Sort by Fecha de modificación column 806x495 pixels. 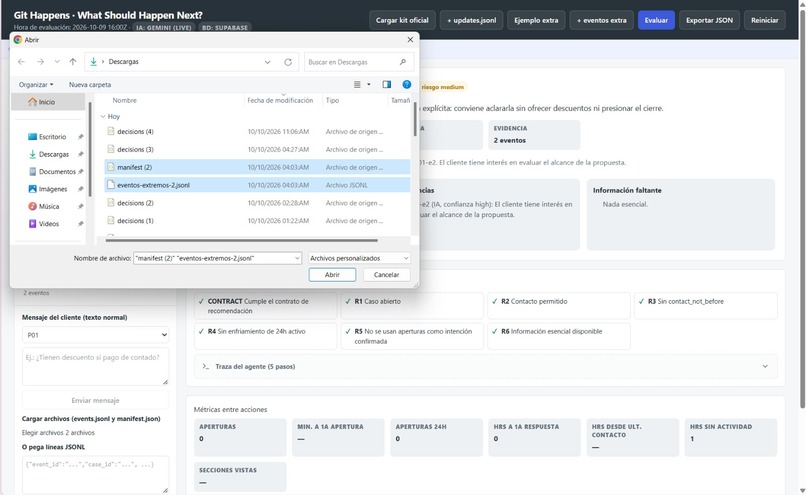(x=280, y=101)
